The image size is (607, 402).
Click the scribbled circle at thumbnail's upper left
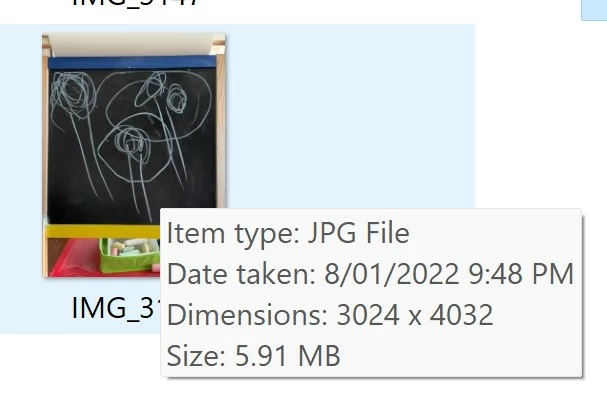point(73,94)
